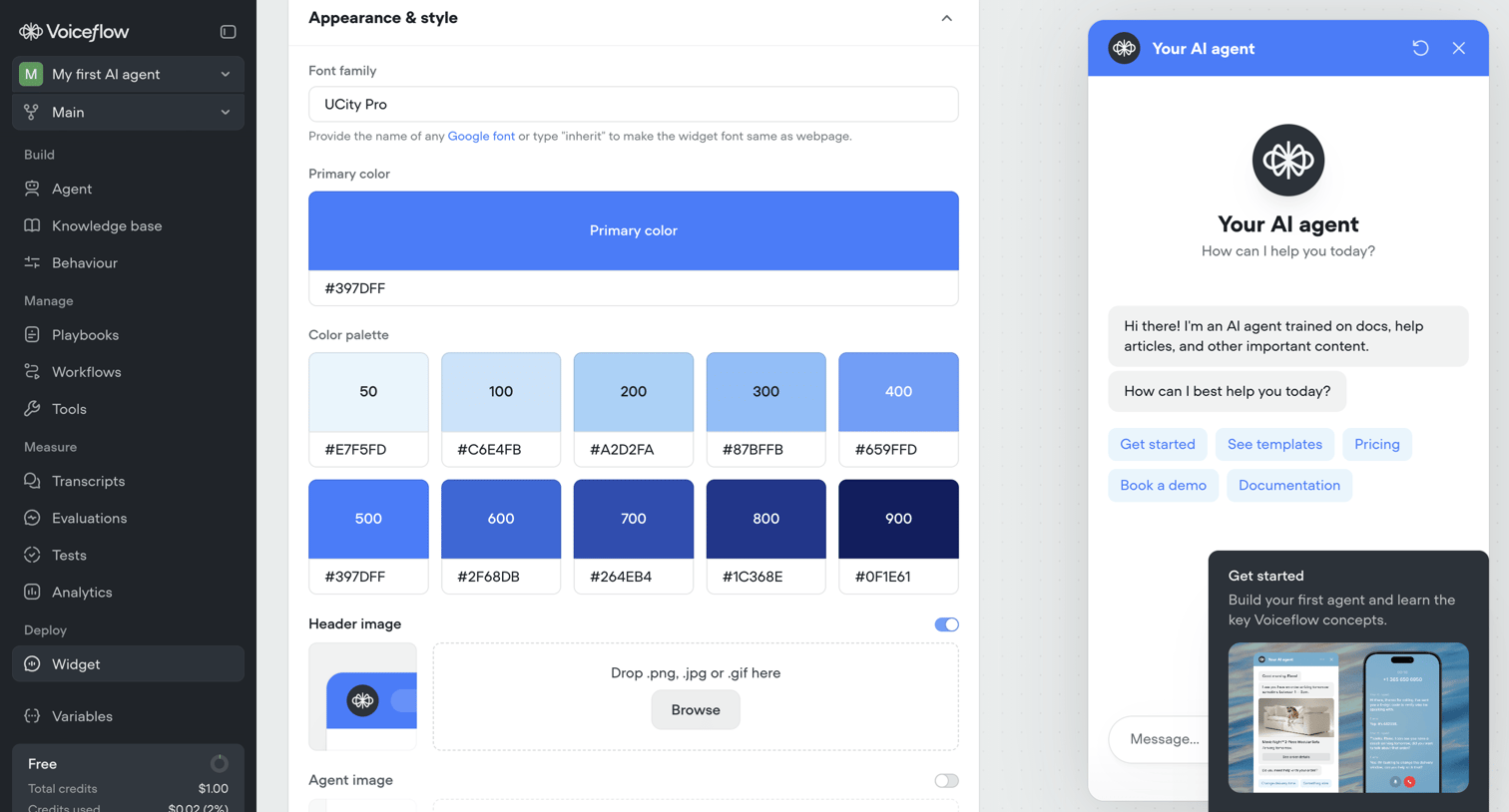Select the 200 palette swatch
This screenshot has height=812, width=1509.
point(634,392)
